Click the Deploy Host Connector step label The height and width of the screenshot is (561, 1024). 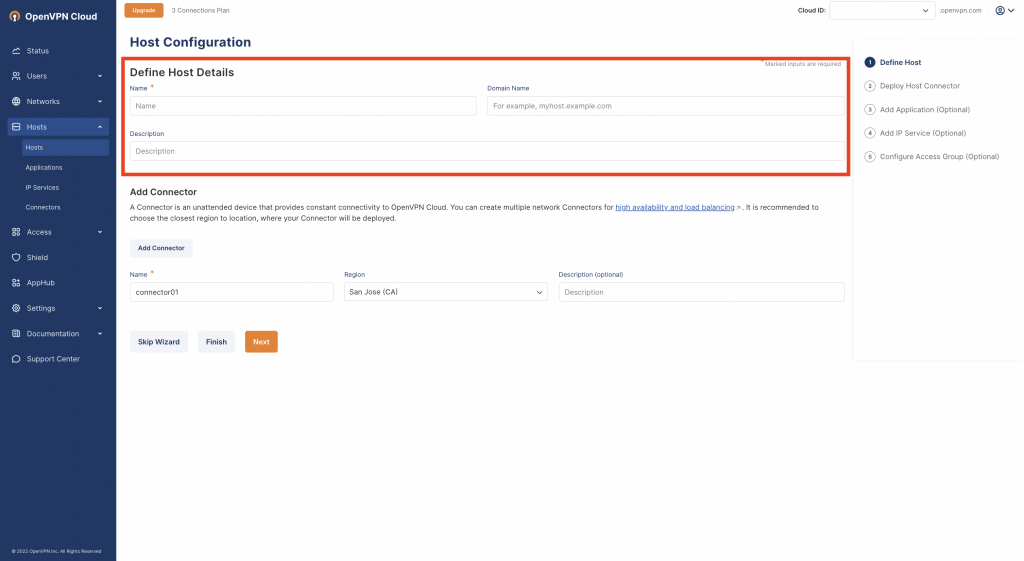click(920, 86)
